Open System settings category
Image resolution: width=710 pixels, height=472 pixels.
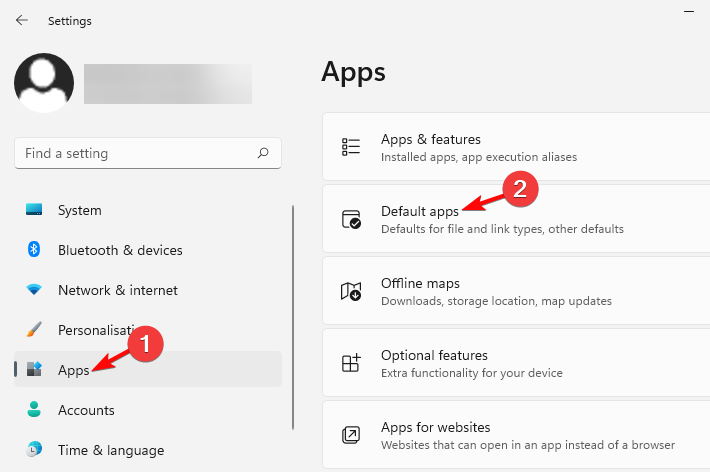[x=148, y=210]
